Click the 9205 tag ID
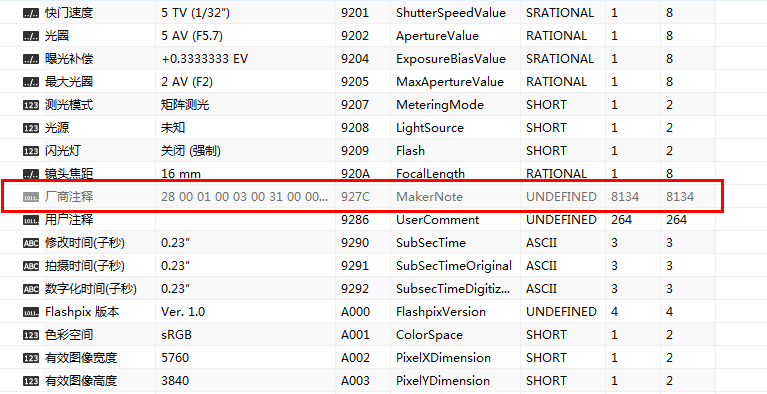This screenshot has width=767, height=394. [355, 82]
